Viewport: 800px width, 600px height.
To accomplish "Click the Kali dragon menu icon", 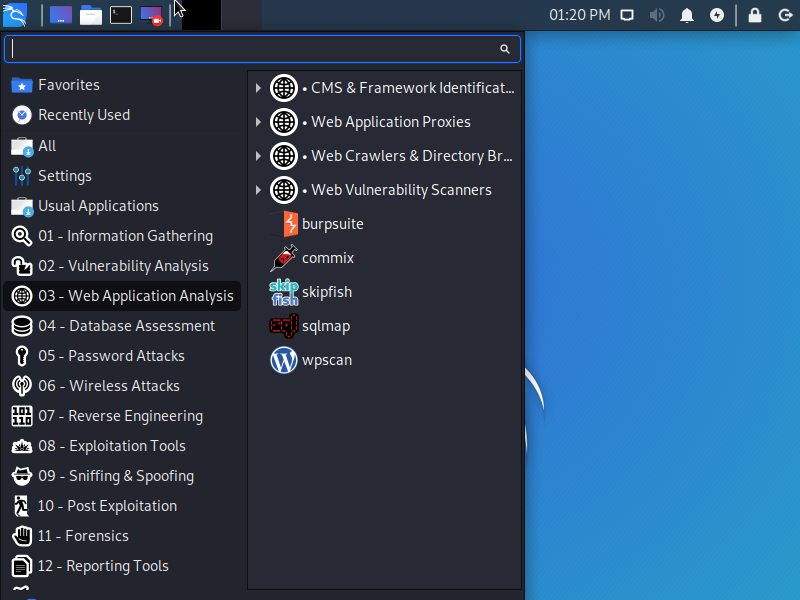I will click(x=17, y=15).
